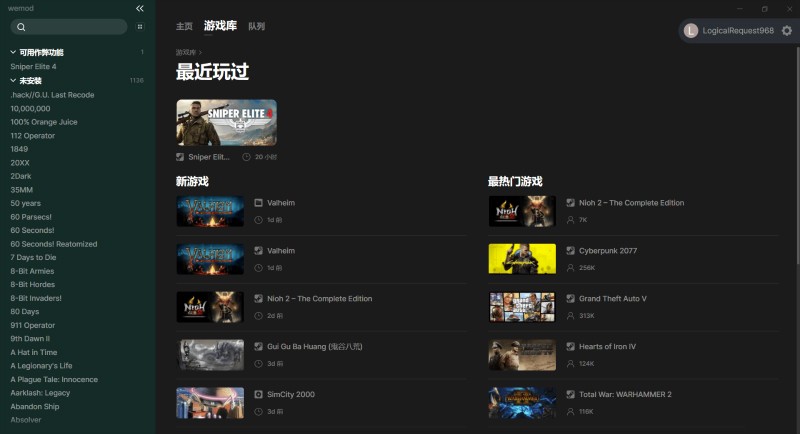
Task: Select 100% Orange Juice in sidebar
Action: point(44,122)
